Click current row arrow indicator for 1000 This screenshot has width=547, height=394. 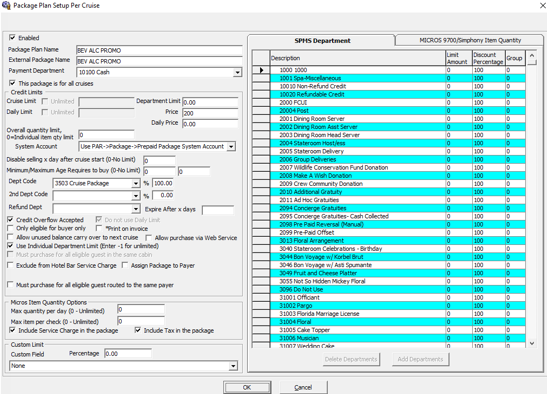(261, 70)
